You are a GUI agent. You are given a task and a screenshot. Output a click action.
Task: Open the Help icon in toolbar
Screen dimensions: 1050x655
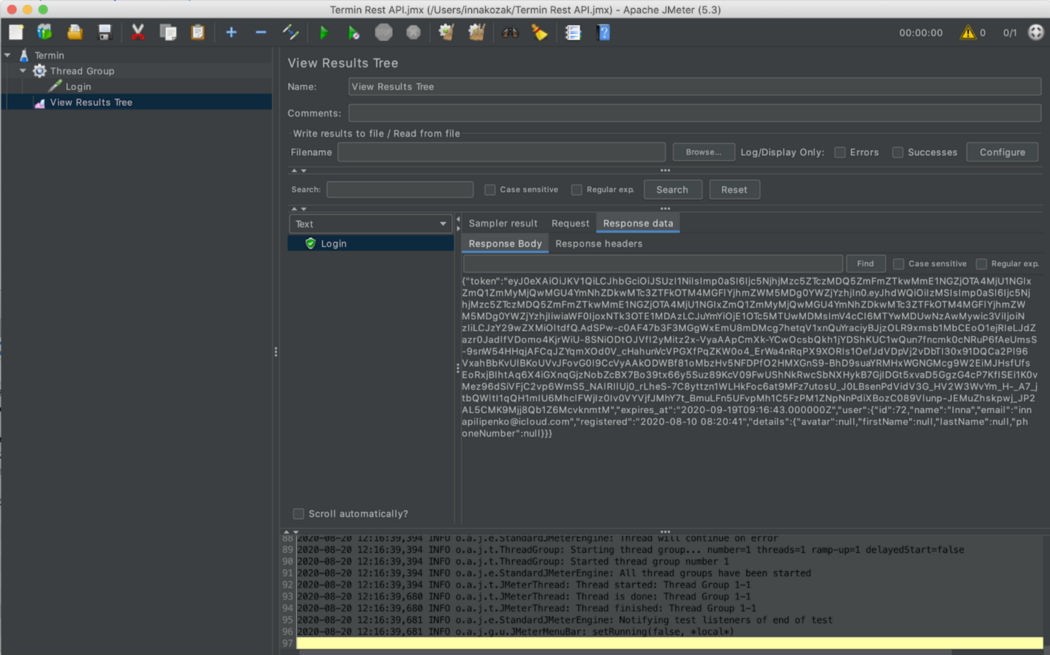[x=603, y=33]
